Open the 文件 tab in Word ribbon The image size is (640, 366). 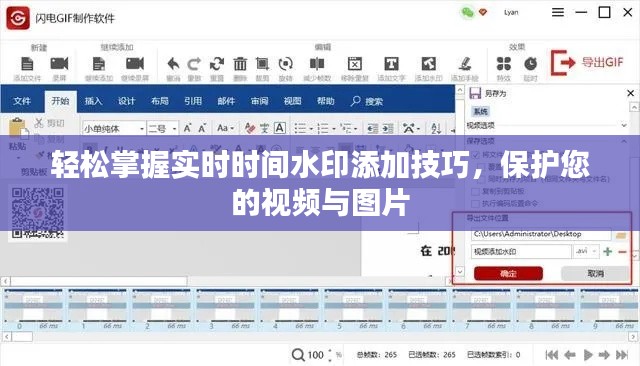22,101
